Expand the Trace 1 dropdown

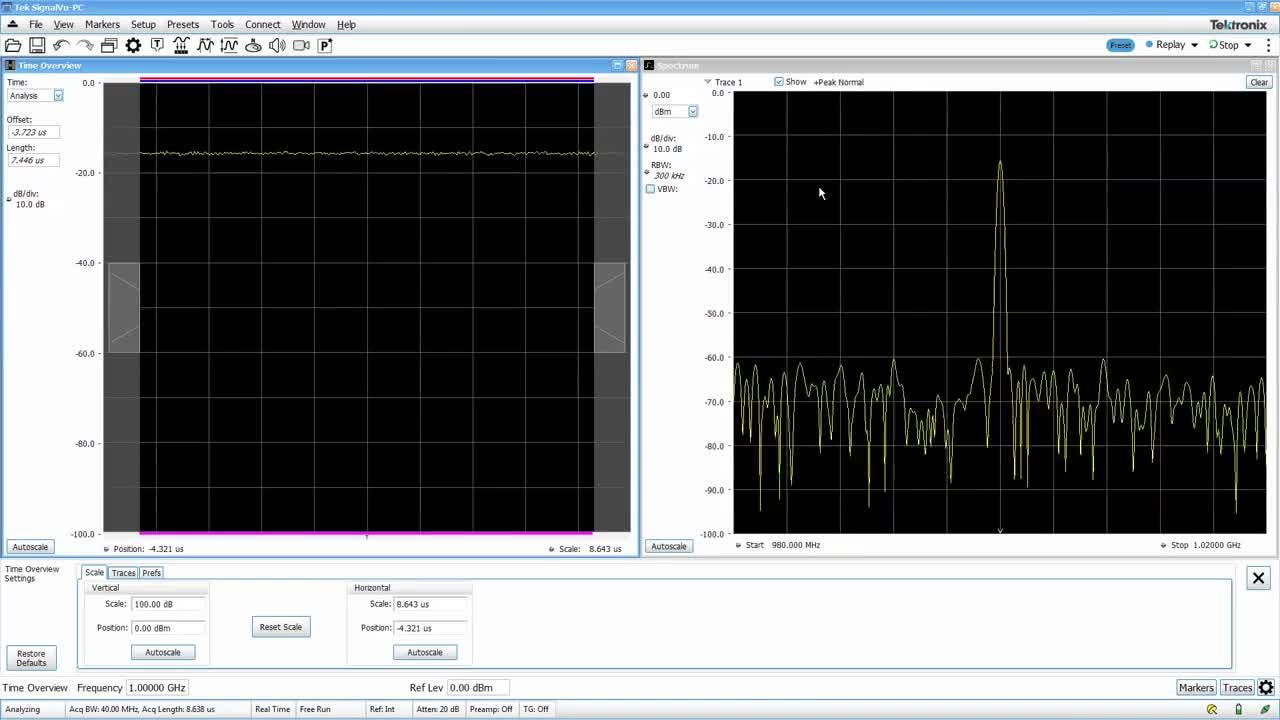[x=707, y=82]
